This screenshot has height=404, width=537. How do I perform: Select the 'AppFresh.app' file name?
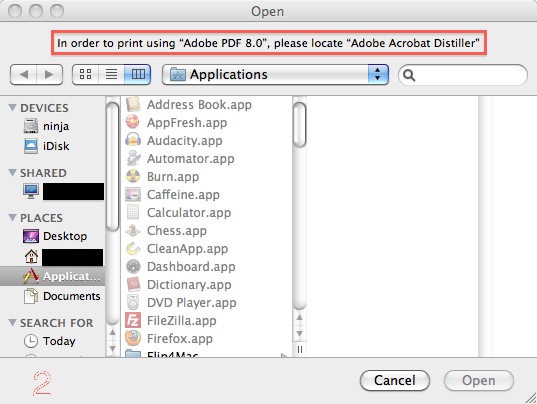click(x=187, y=123)
